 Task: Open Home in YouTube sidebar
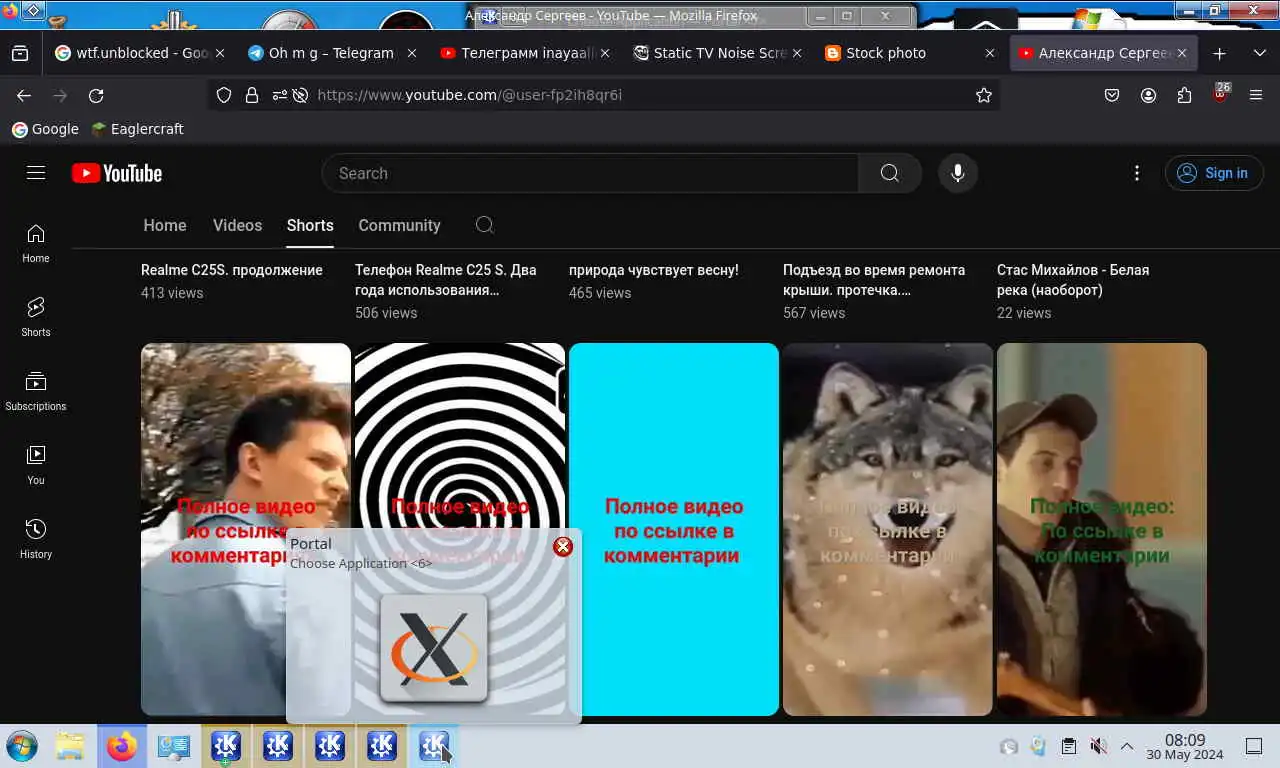[x=36, y=243]
